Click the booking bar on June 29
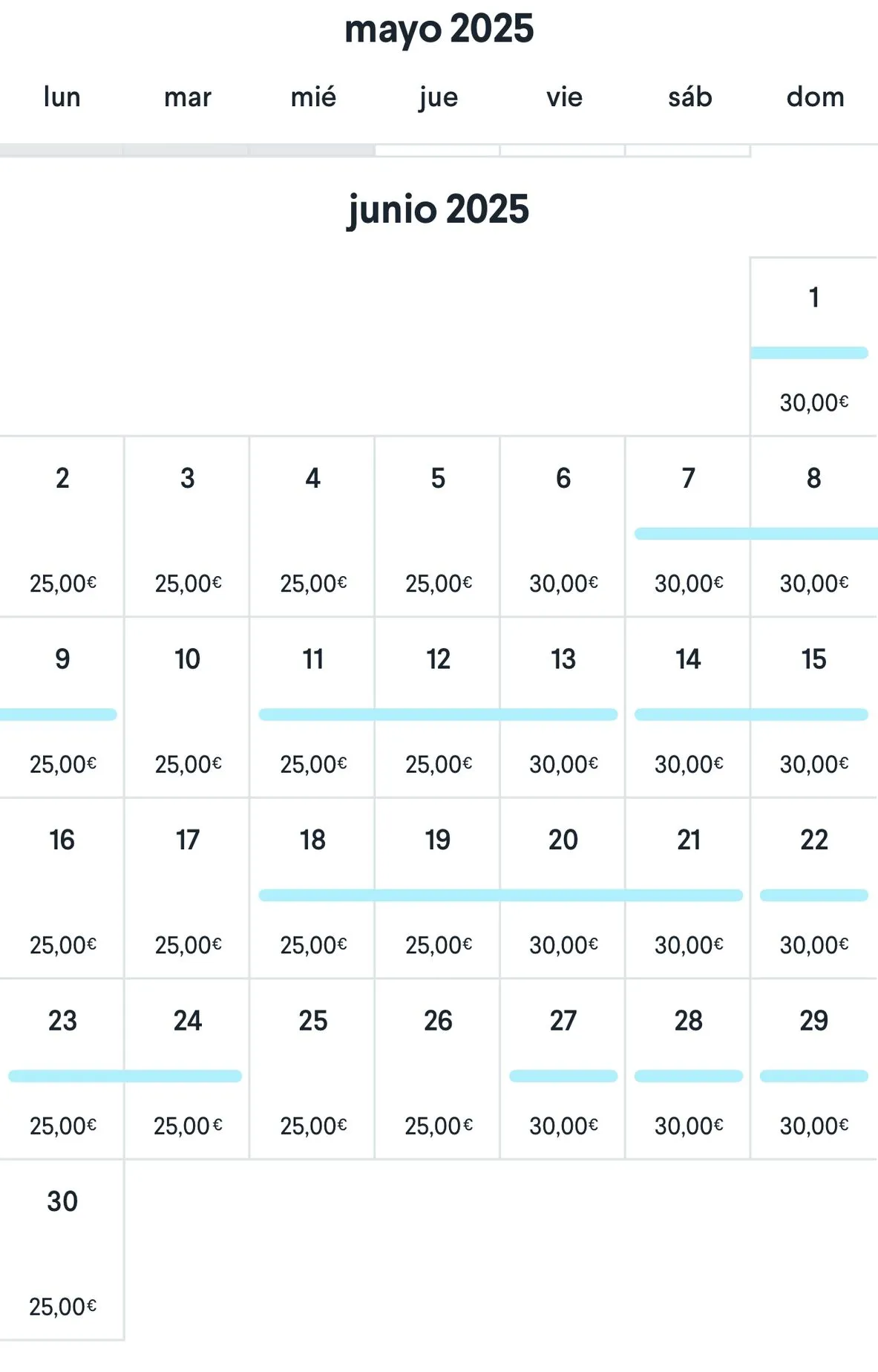Screen dimensions: 878x1372 [x=813, y=1076]
